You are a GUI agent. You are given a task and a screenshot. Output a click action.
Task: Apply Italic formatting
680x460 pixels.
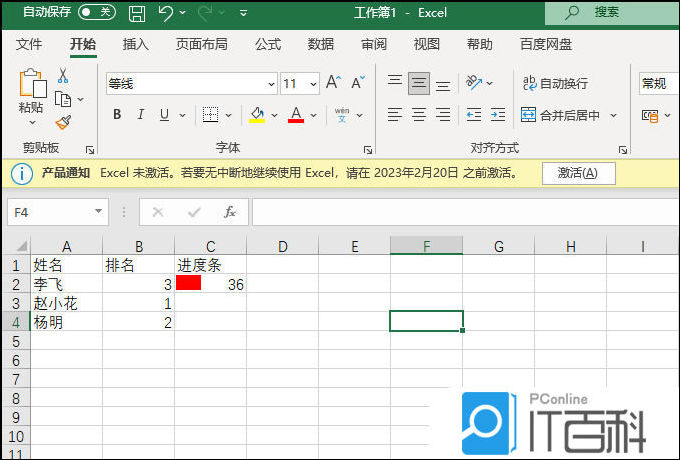(141, 114)
